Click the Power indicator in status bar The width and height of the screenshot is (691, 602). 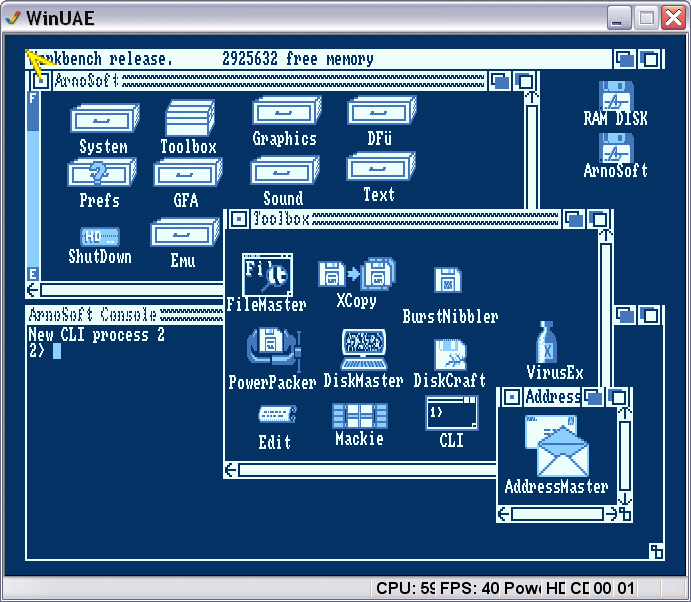523,588
